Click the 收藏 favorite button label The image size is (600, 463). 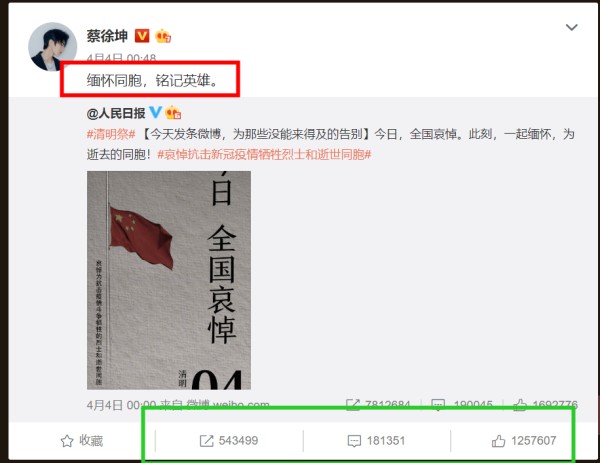coord(91,441)
